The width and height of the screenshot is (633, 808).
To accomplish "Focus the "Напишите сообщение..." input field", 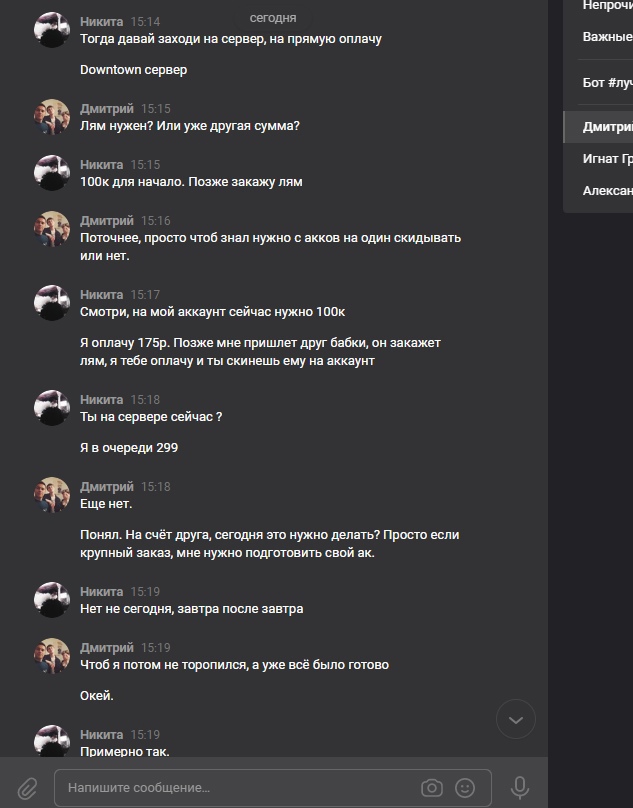I will tap(240, 788).
